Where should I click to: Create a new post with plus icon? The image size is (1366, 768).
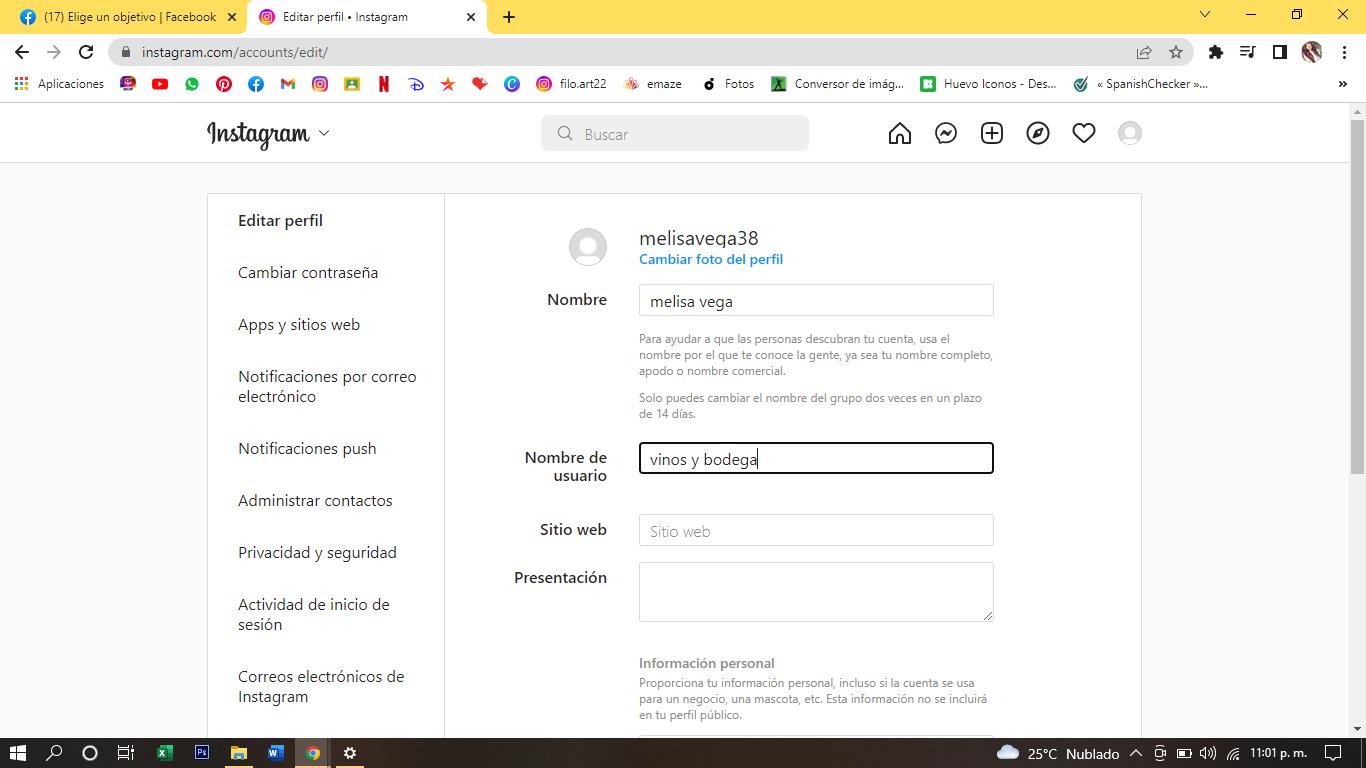[992, 133]
